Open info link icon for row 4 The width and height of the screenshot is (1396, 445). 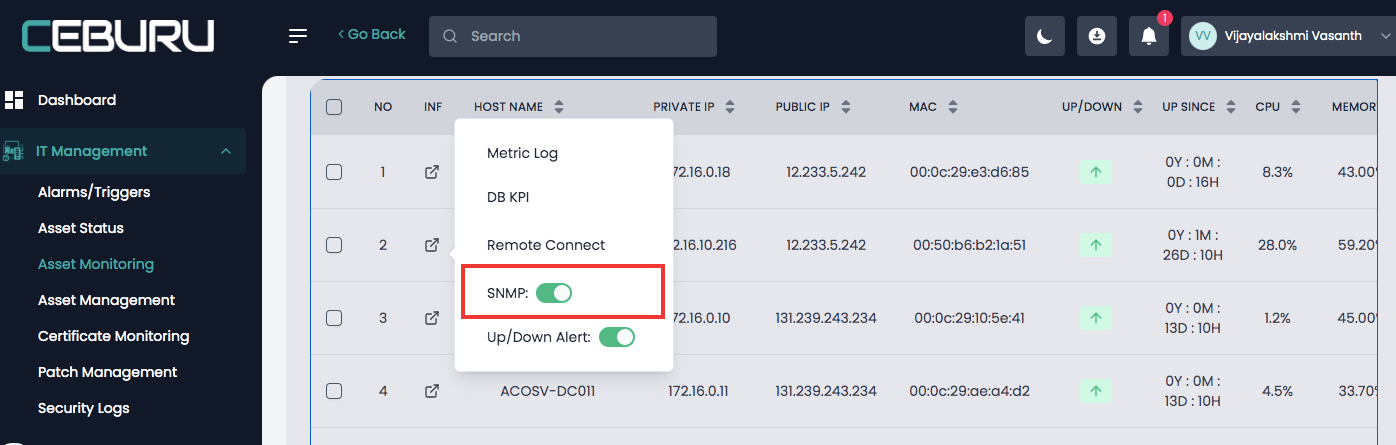coord(431,391)
